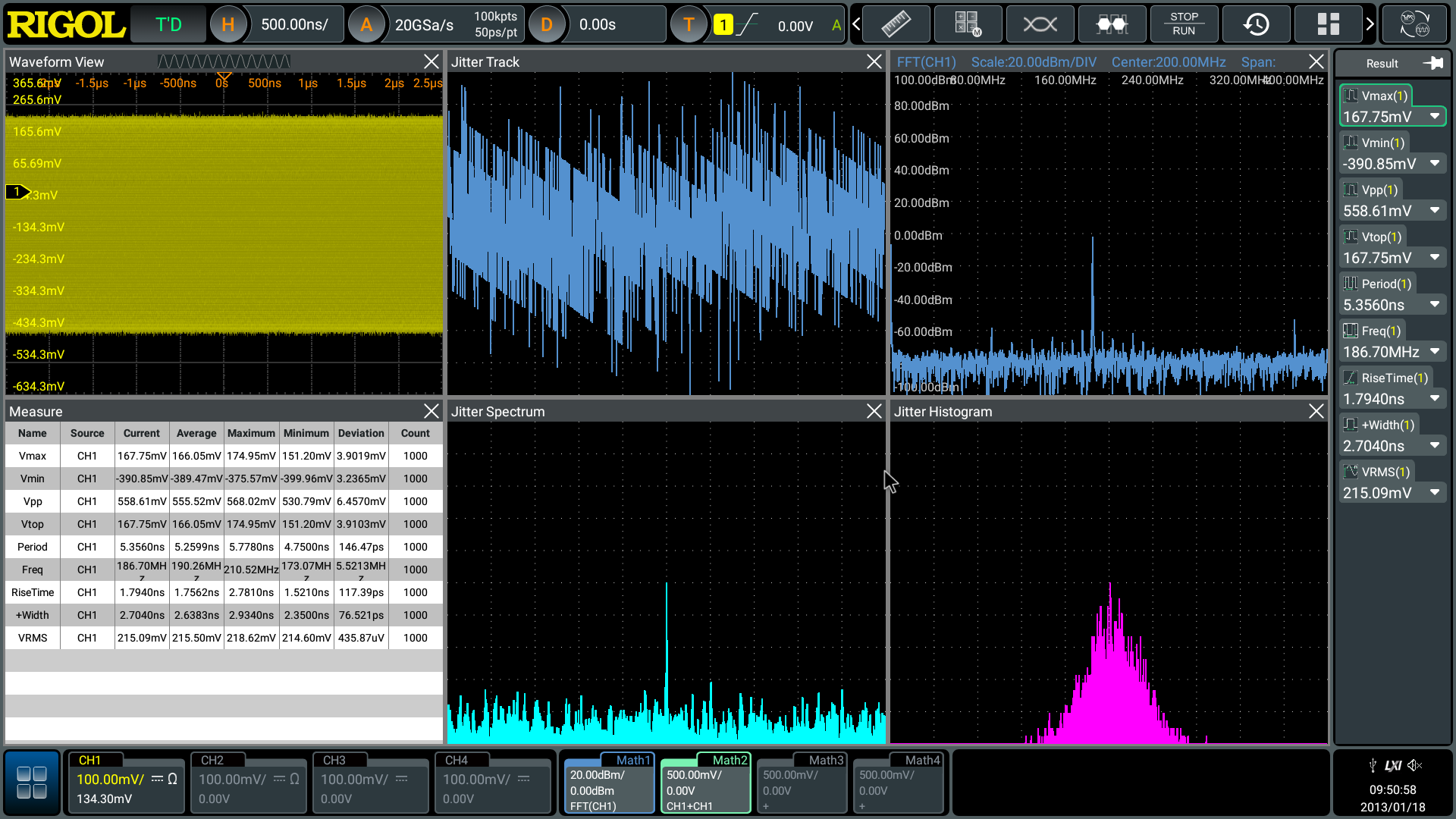1456x819 pixels.
Task: Click the CH1 trigger level marker
Action: [17, 193]
